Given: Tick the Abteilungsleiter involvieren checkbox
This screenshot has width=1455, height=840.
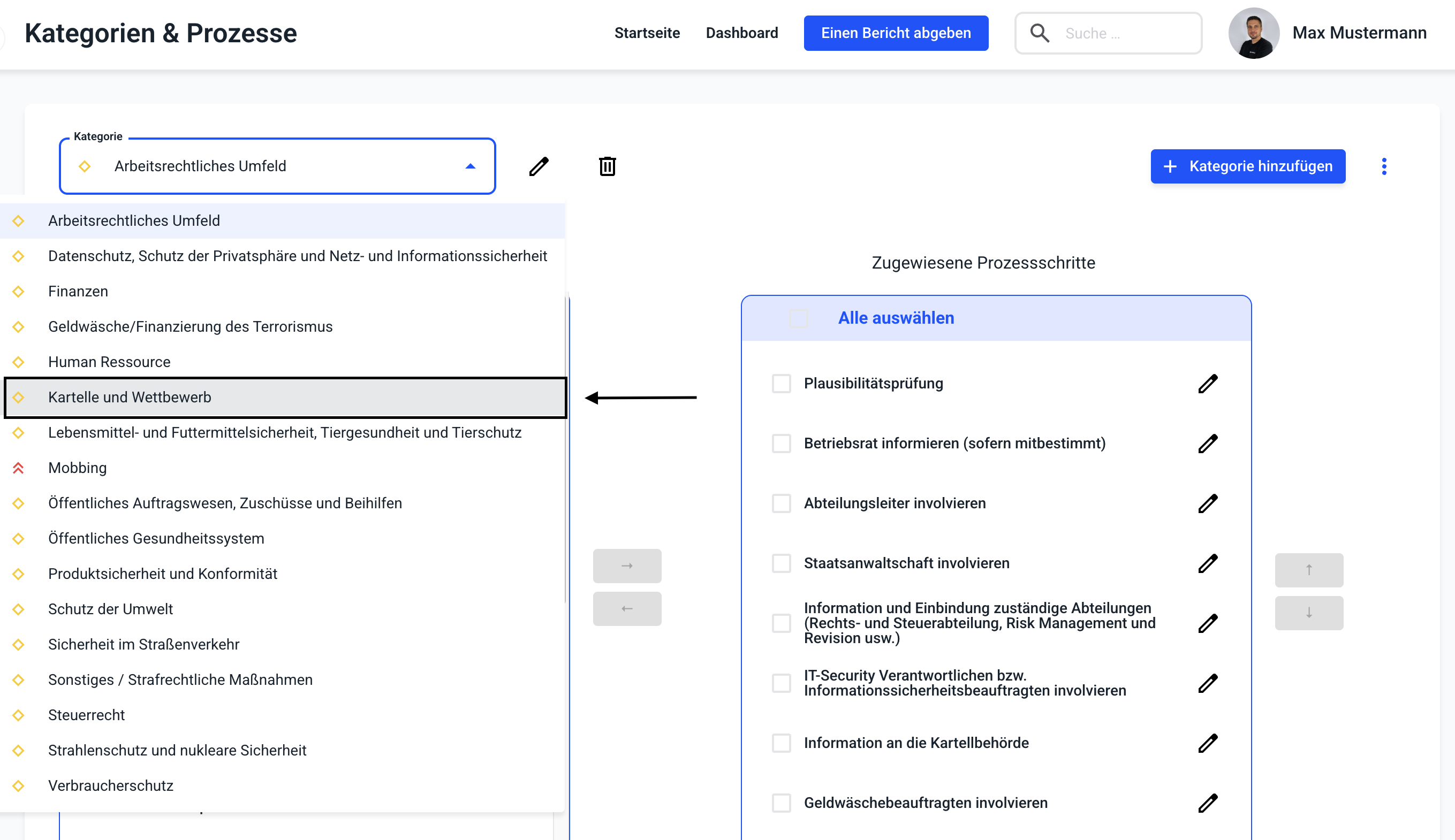Looking at the screenshot, I should (x=781, y=503).
